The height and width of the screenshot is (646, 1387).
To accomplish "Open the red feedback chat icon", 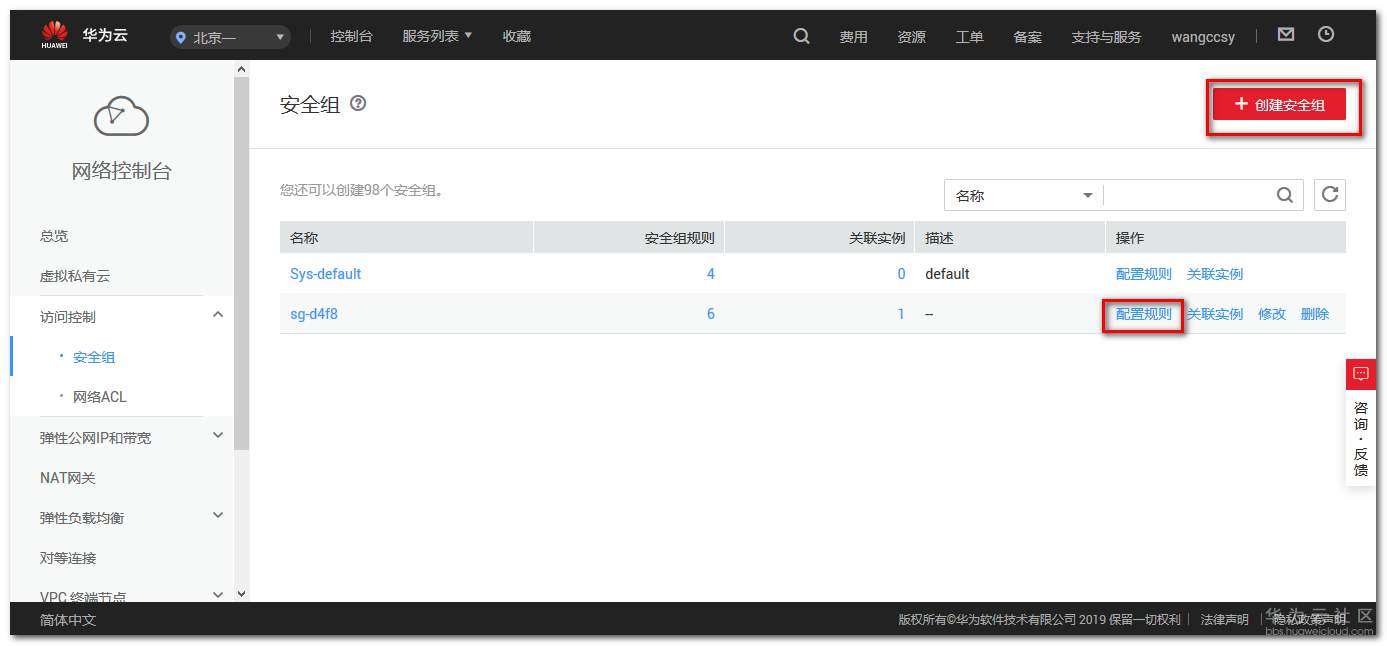I will click(x=1361, y=374).
